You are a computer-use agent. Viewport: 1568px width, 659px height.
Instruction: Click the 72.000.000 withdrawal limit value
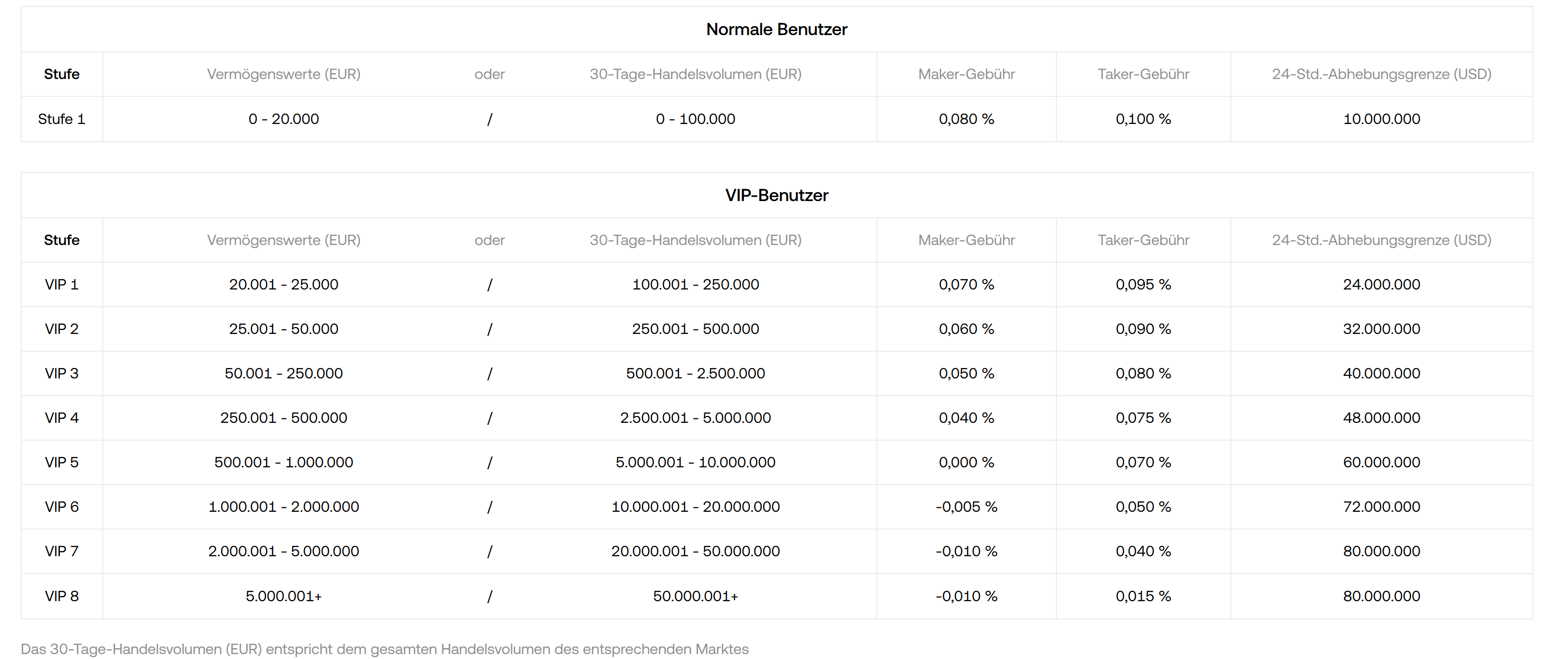point(1381,507)
